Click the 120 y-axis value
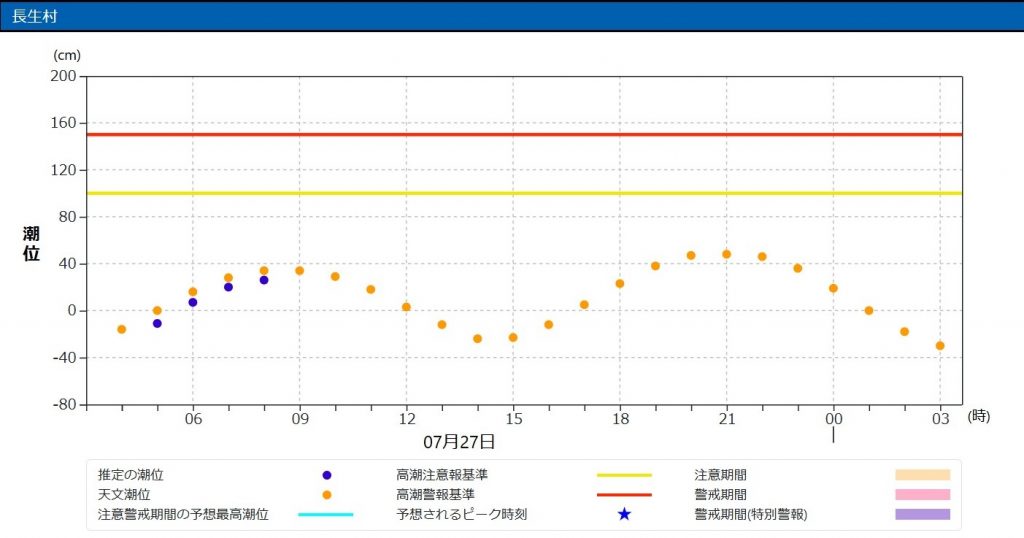This screenshot has height=538, width=1024. 63,170
